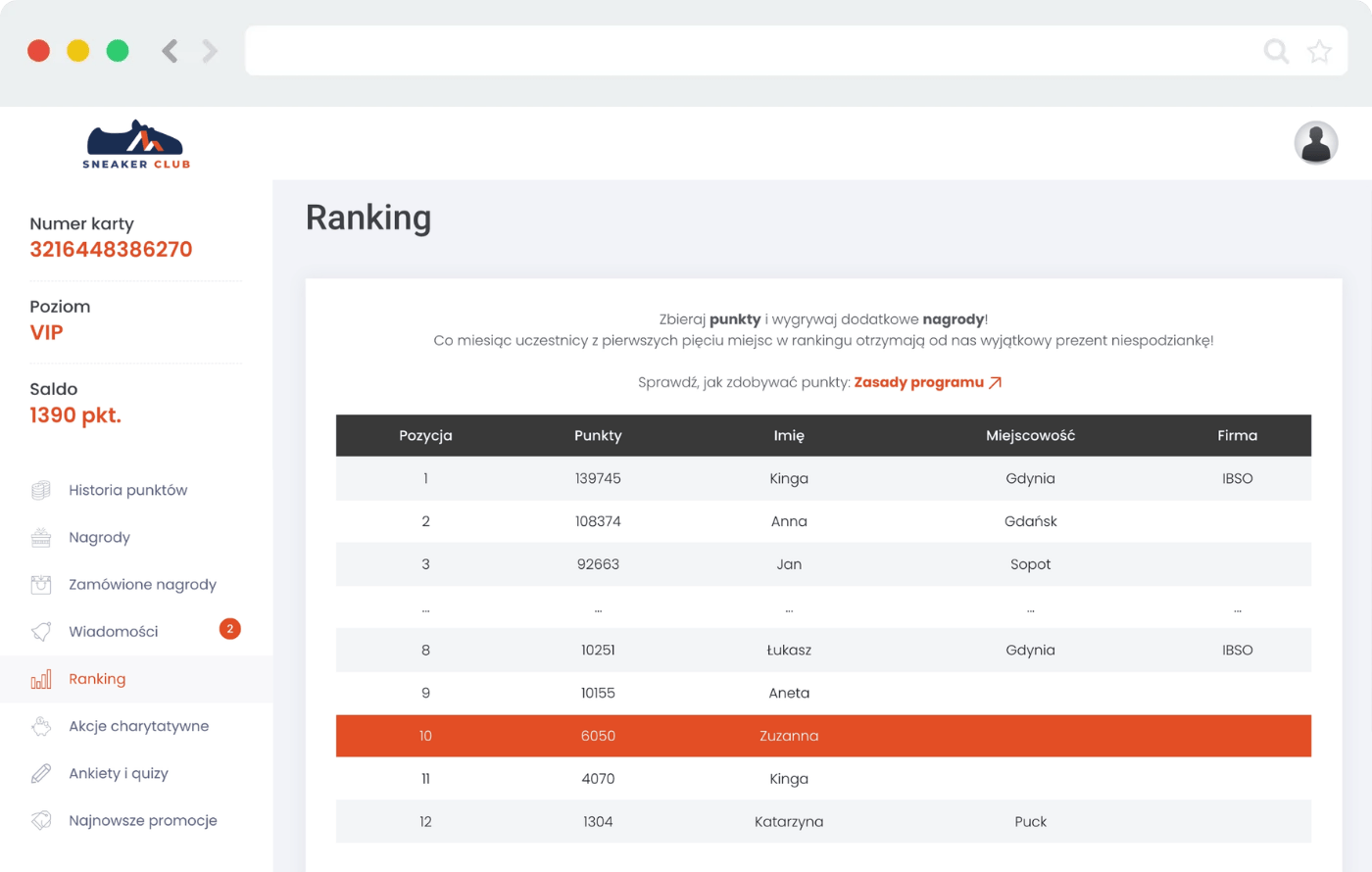Click the red macOS close button

tap(38, 51)
